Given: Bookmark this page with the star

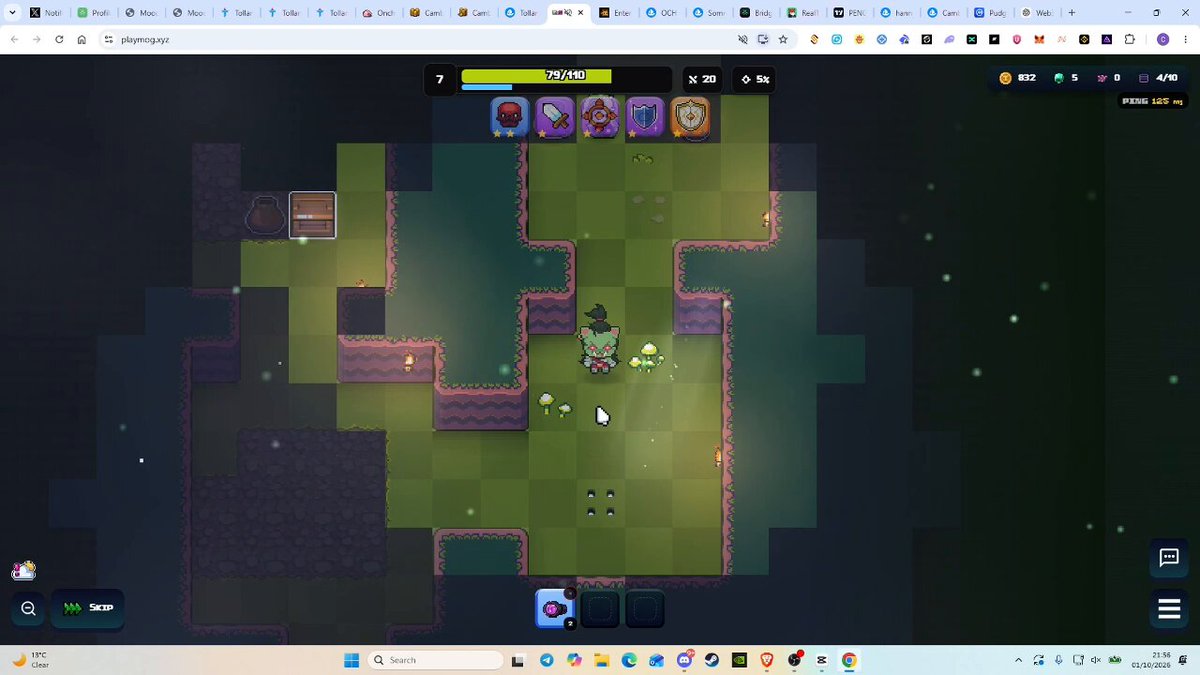Looking at the screenshot, I should [783, 39].
